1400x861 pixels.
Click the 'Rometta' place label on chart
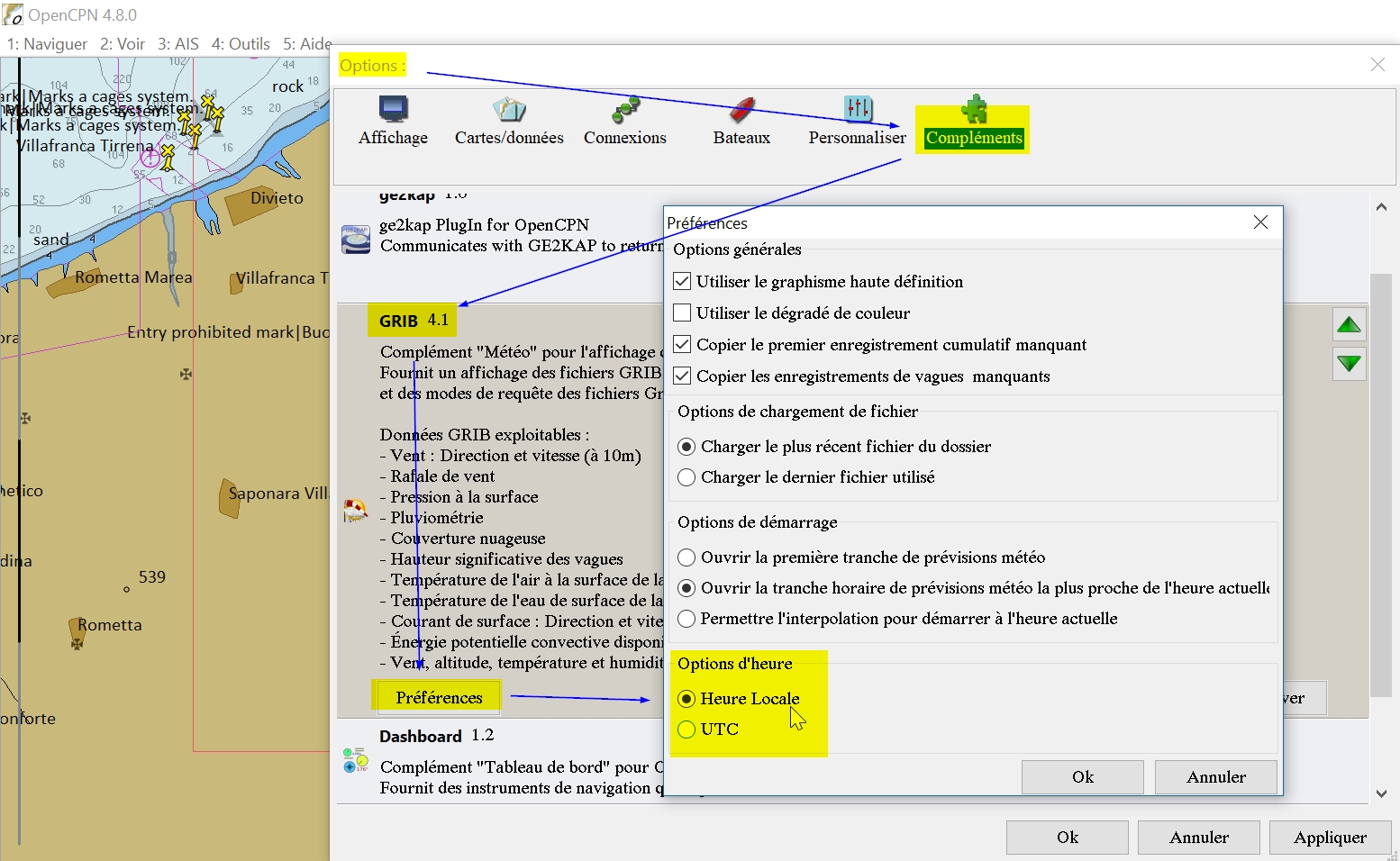coord(110,625)
